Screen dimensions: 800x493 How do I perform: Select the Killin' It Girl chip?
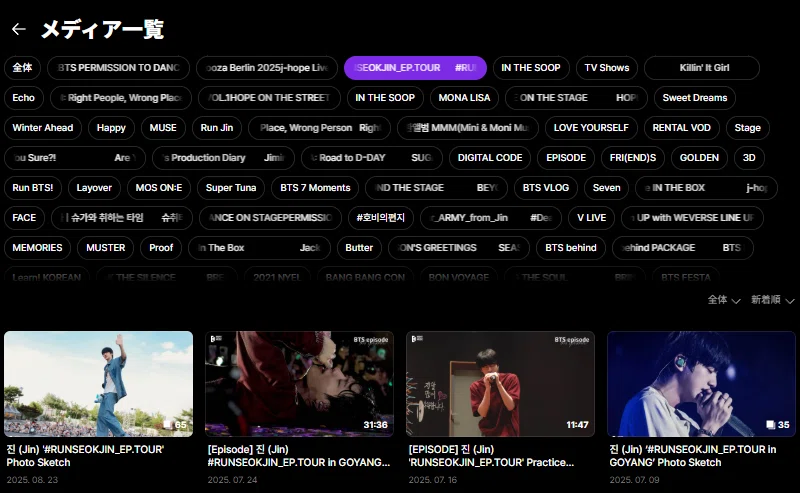click(x=702, y=68)
